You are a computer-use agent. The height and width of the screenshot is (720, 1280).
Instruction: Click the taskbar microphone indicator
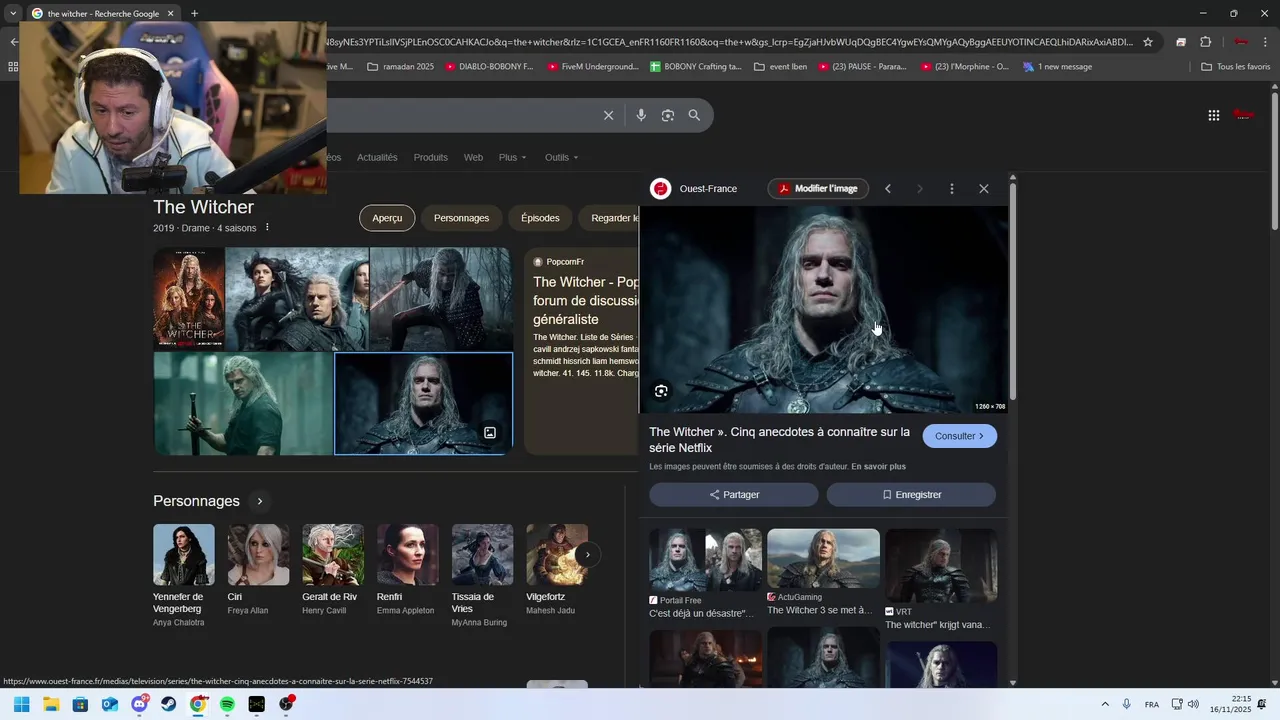coord(1126,704)
